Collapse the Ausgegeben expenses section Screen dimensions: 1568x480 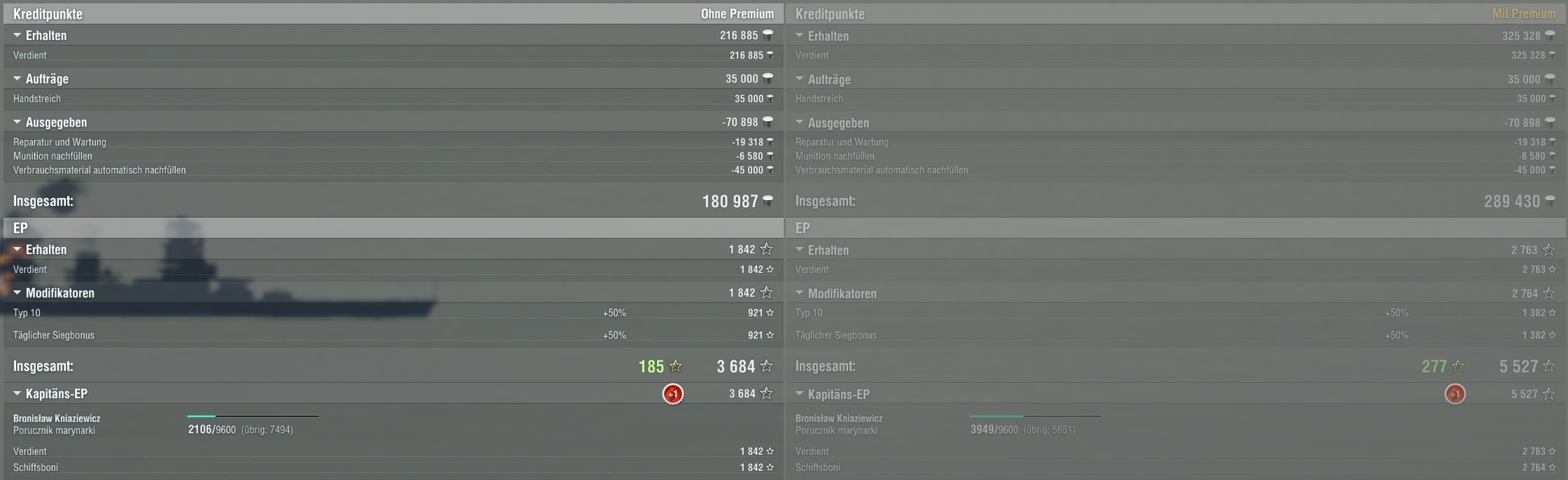coord(17,122)
